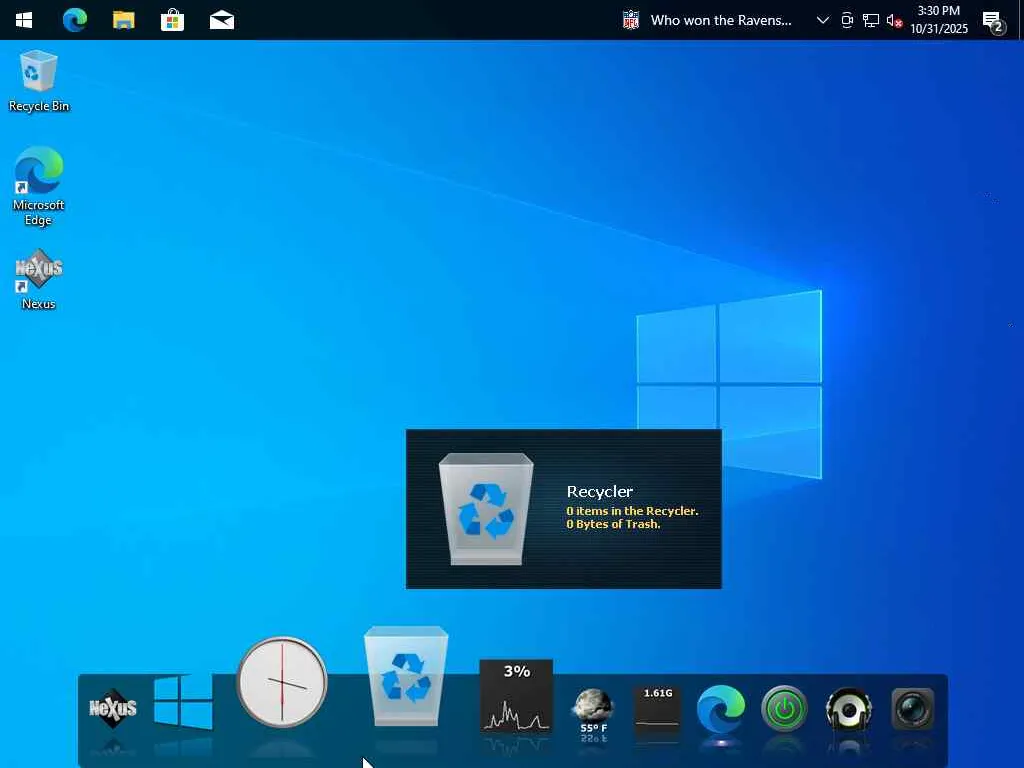Open the Windows logo item in the Nexus dock
Screen dimensions: 1024x768
click(x=183, y=702)
